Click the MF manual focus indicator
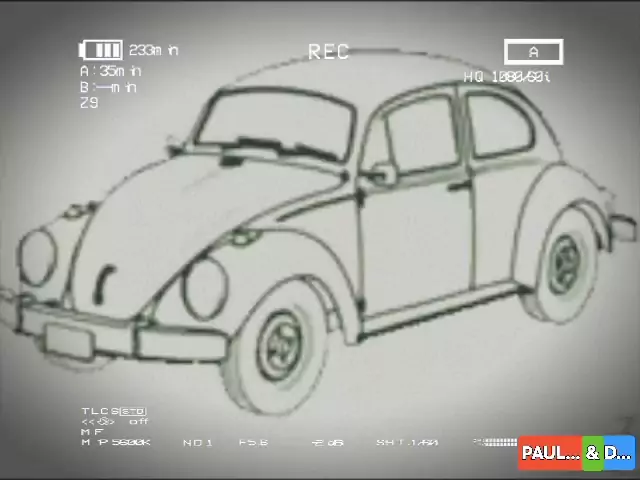The image size is (640, 480). tap(92, 431)
